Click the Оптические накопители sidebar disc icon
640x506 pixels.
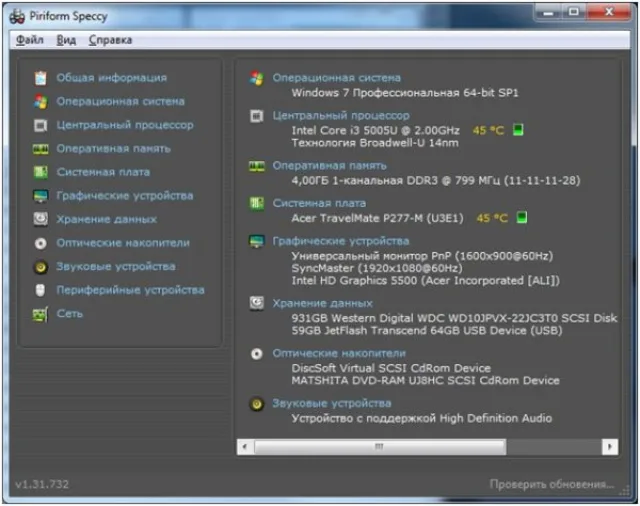(40, 244)
